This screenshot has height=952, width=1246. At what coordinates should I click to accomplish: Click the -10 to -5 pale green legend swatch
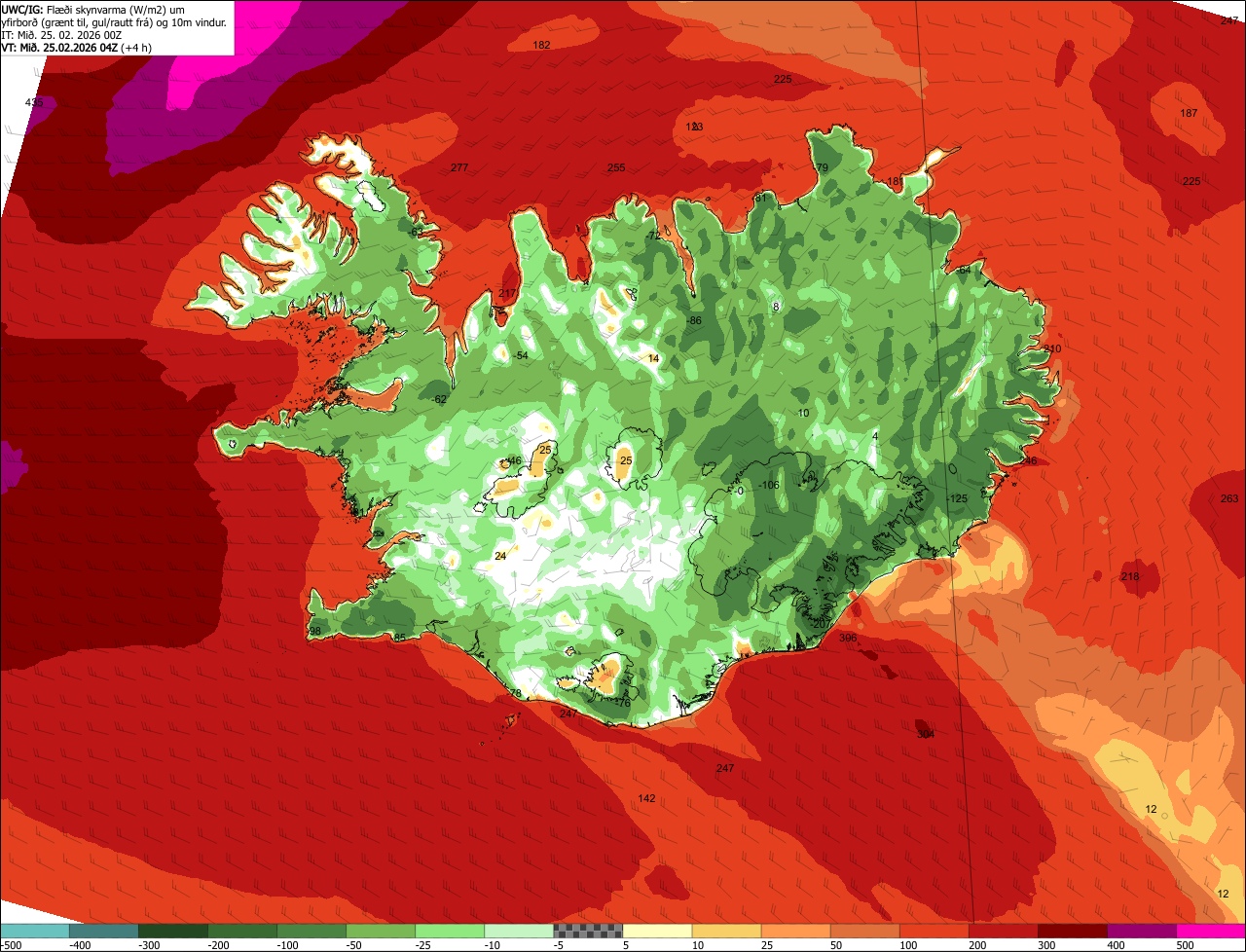pos(519,931)
